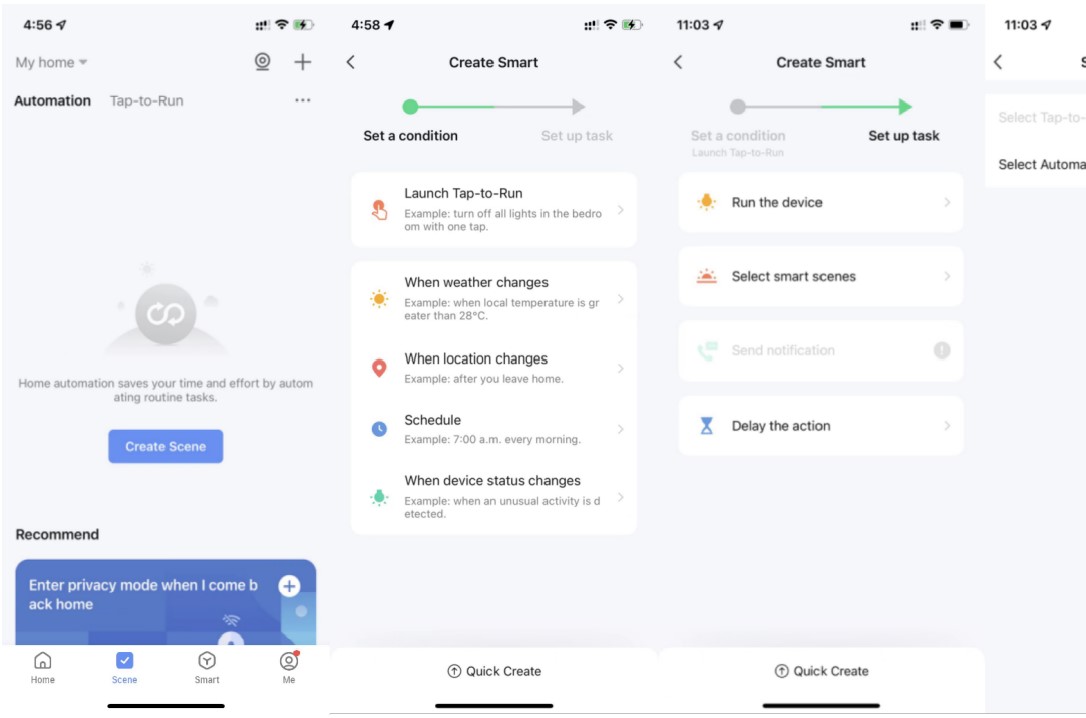Open the Automation tab
1086x718 pixels.
tap(51, 100)
